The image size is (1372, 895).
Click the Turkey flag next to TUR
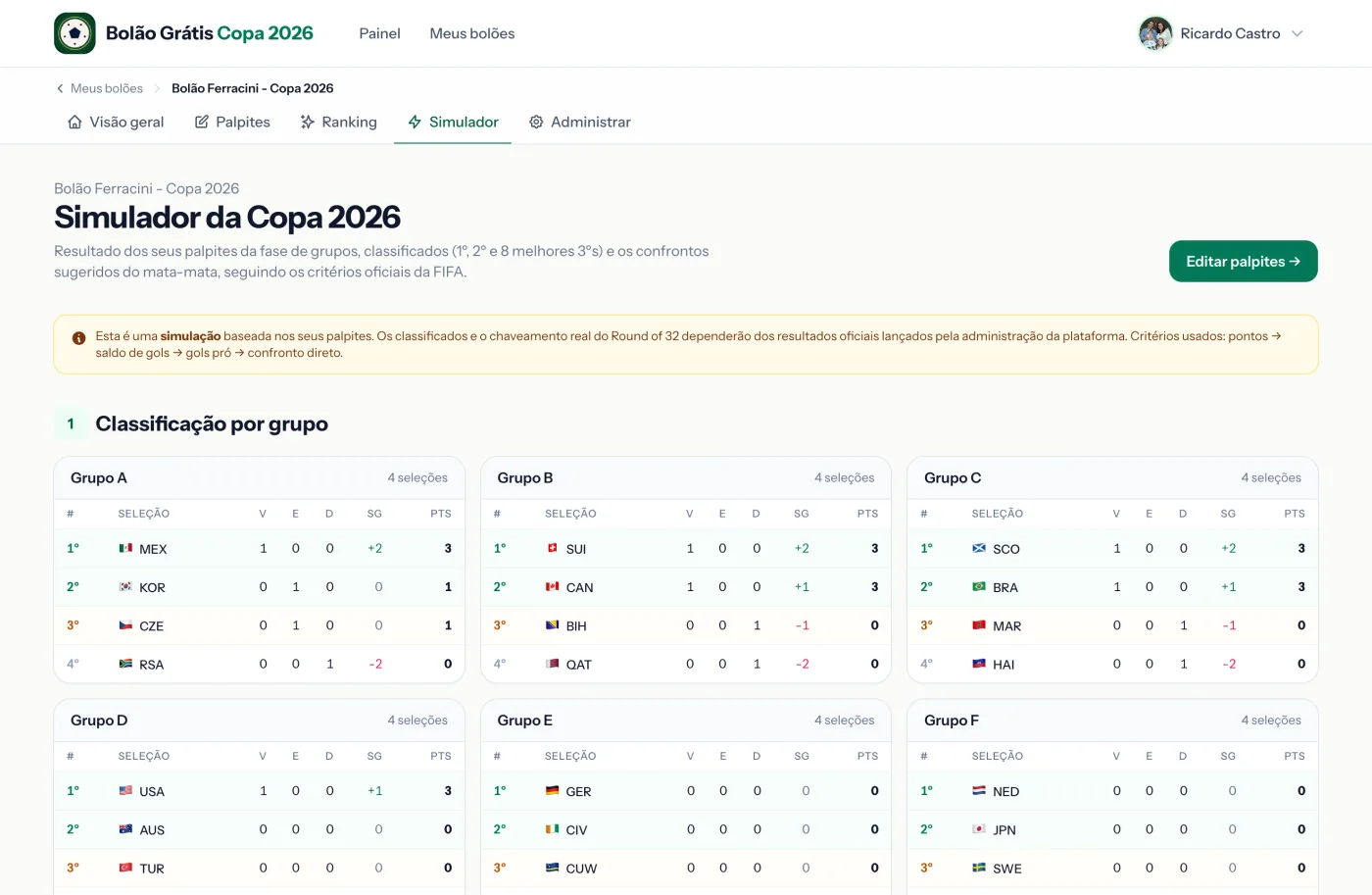[125, 868]
